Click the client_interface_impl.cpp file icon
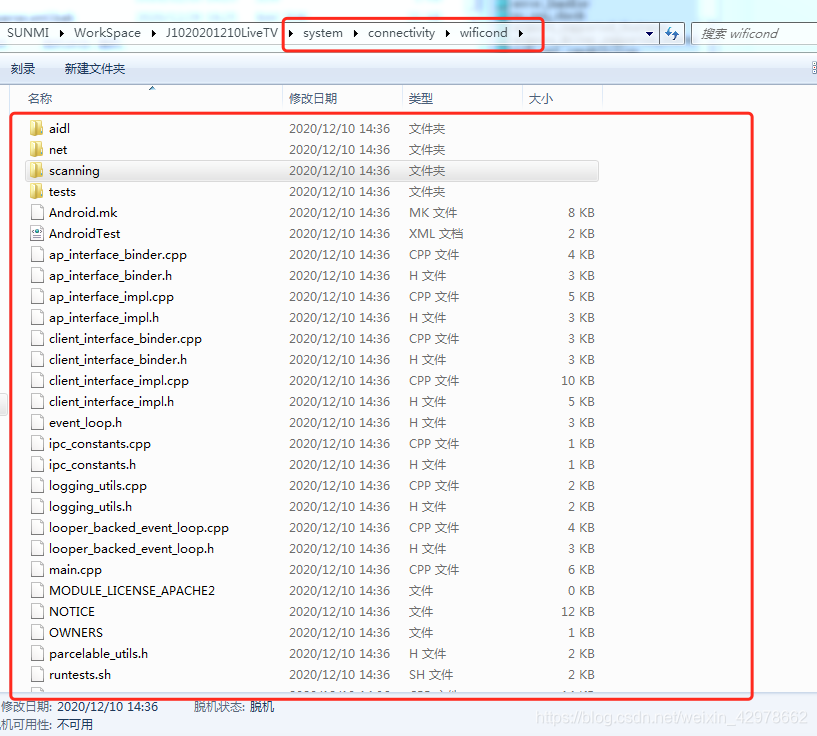The height and width of the screenshot is (736, 817). [x=37, y=380]
